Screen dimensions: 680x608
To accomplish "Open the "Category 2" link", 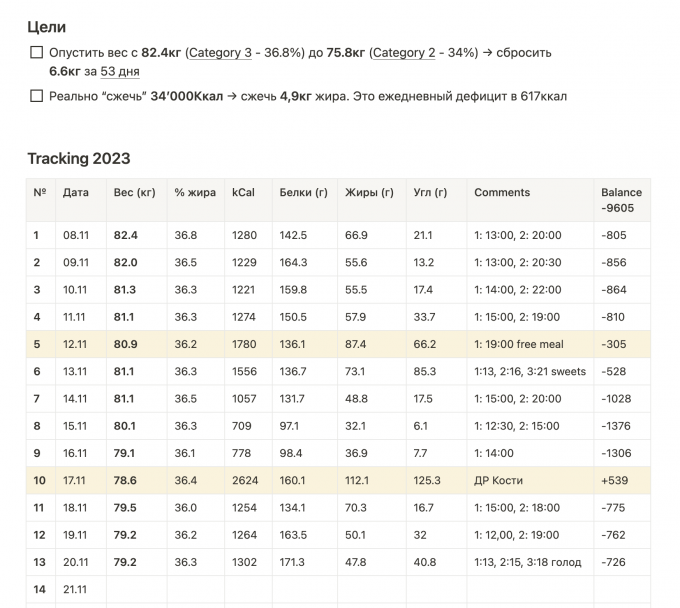I will 404,52.
